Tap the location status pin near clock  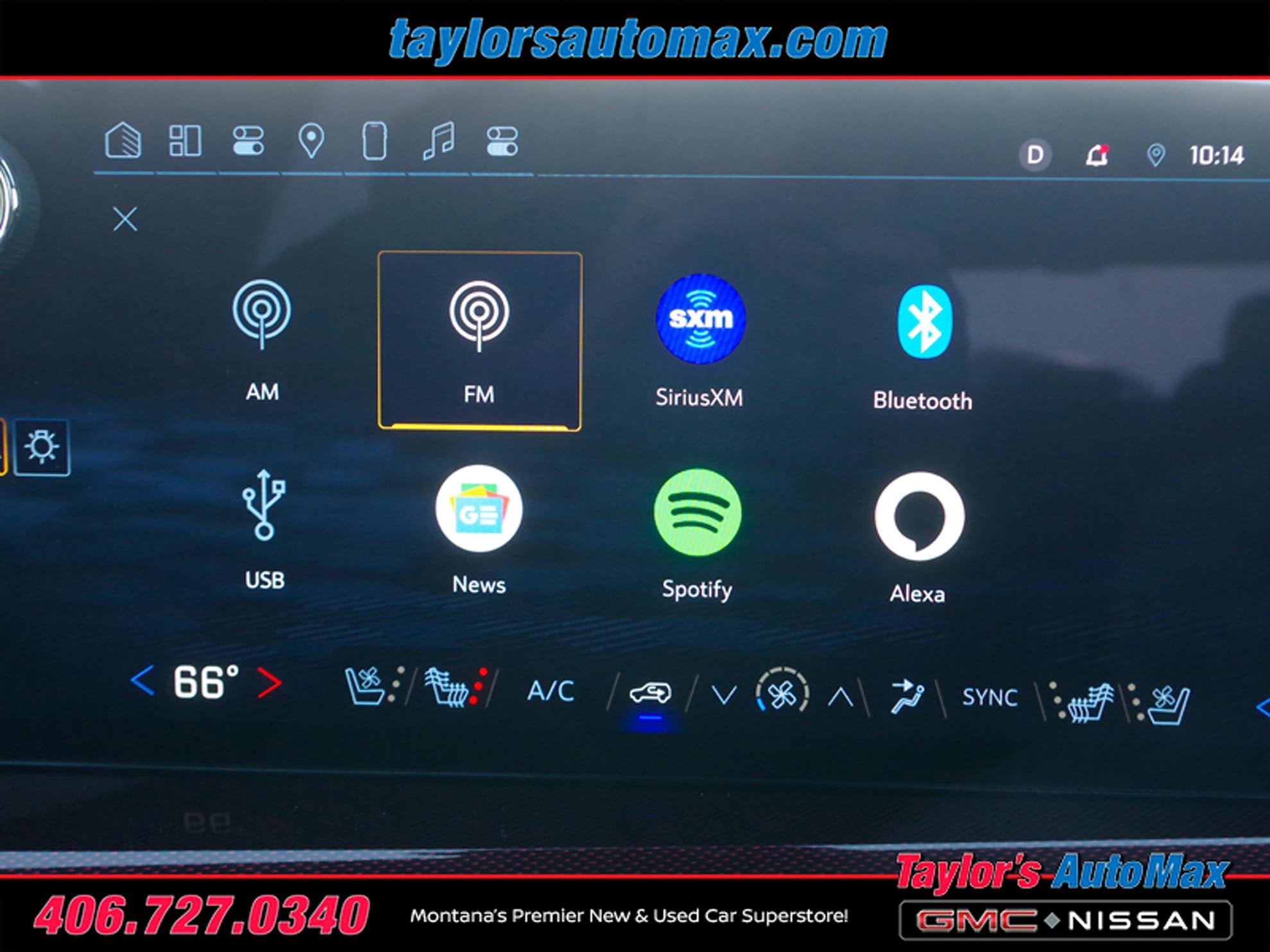pyautogui.click(x=1156, y=155)
